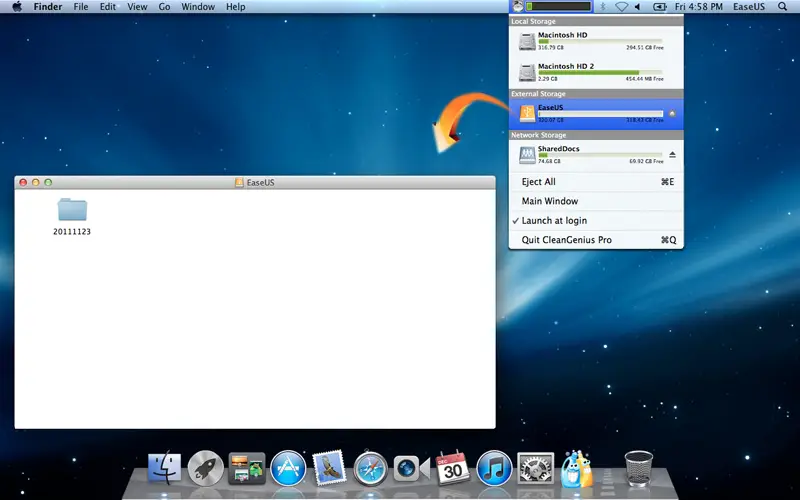Open iTunes from the Dock
This screenshot has height=500, width=800.
click(x=494, y=468)
